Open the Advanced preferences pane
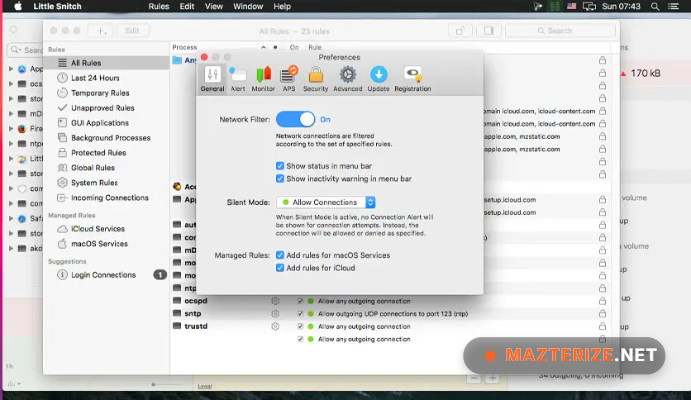This screenshot has height=400, width=691. [x=348, y=79]
